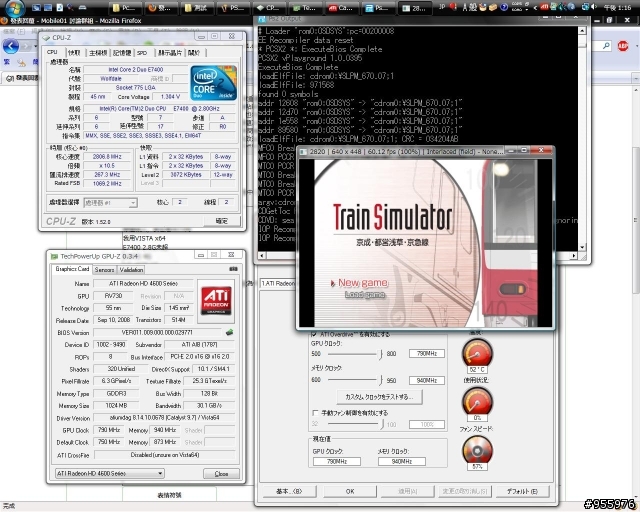
Task: Click the fan speed gauge icon
Action: point(477,452)
